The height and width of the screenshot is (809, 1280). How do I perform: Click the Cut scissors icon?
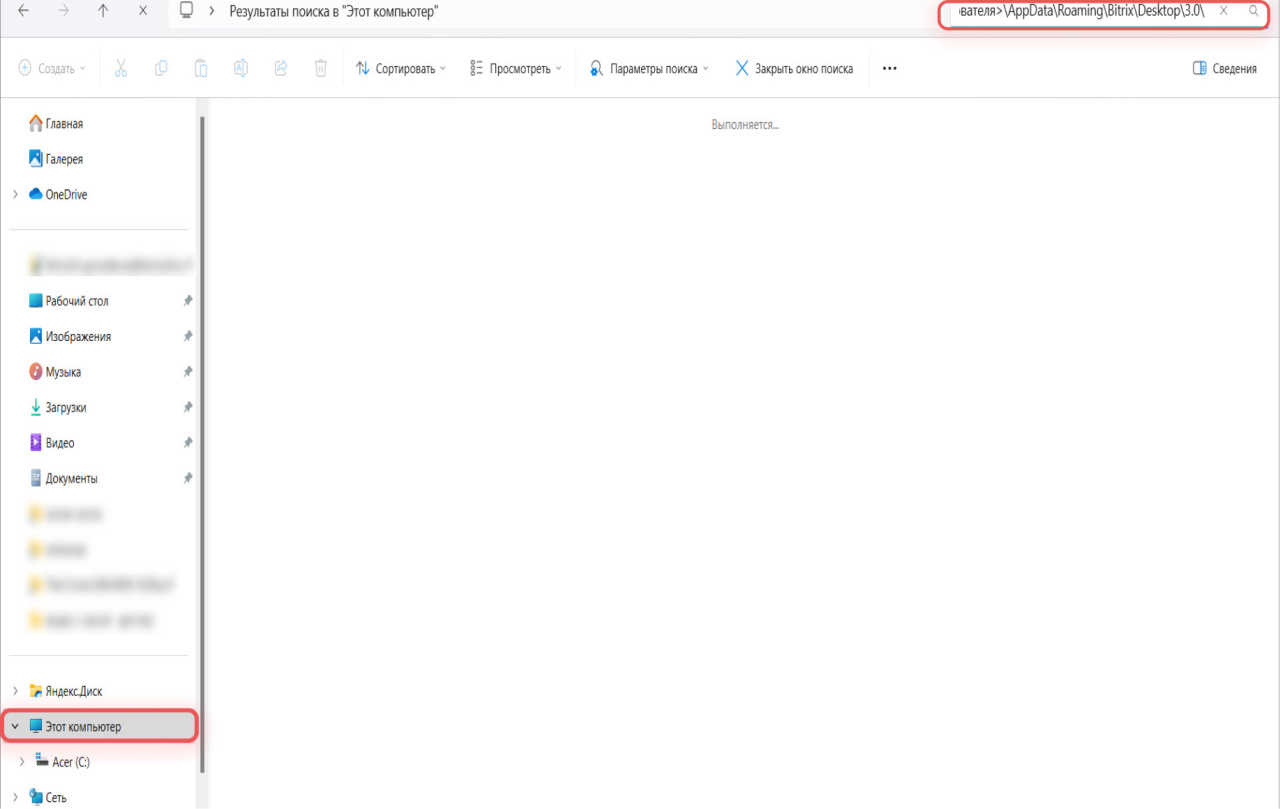[x=121, y=68]
